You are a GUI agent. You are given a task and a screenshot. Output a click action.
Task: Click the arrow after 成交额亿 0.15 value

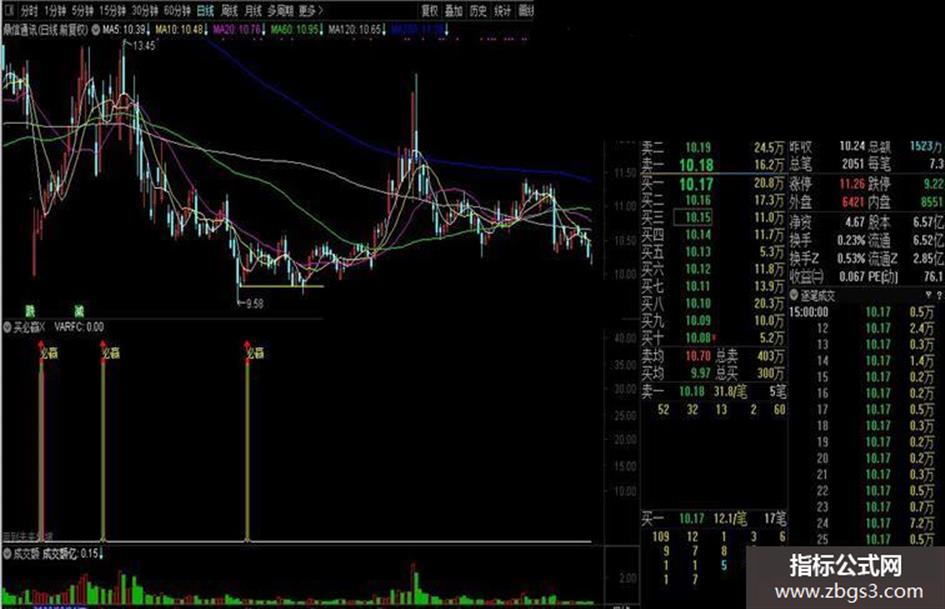[101, 554]
